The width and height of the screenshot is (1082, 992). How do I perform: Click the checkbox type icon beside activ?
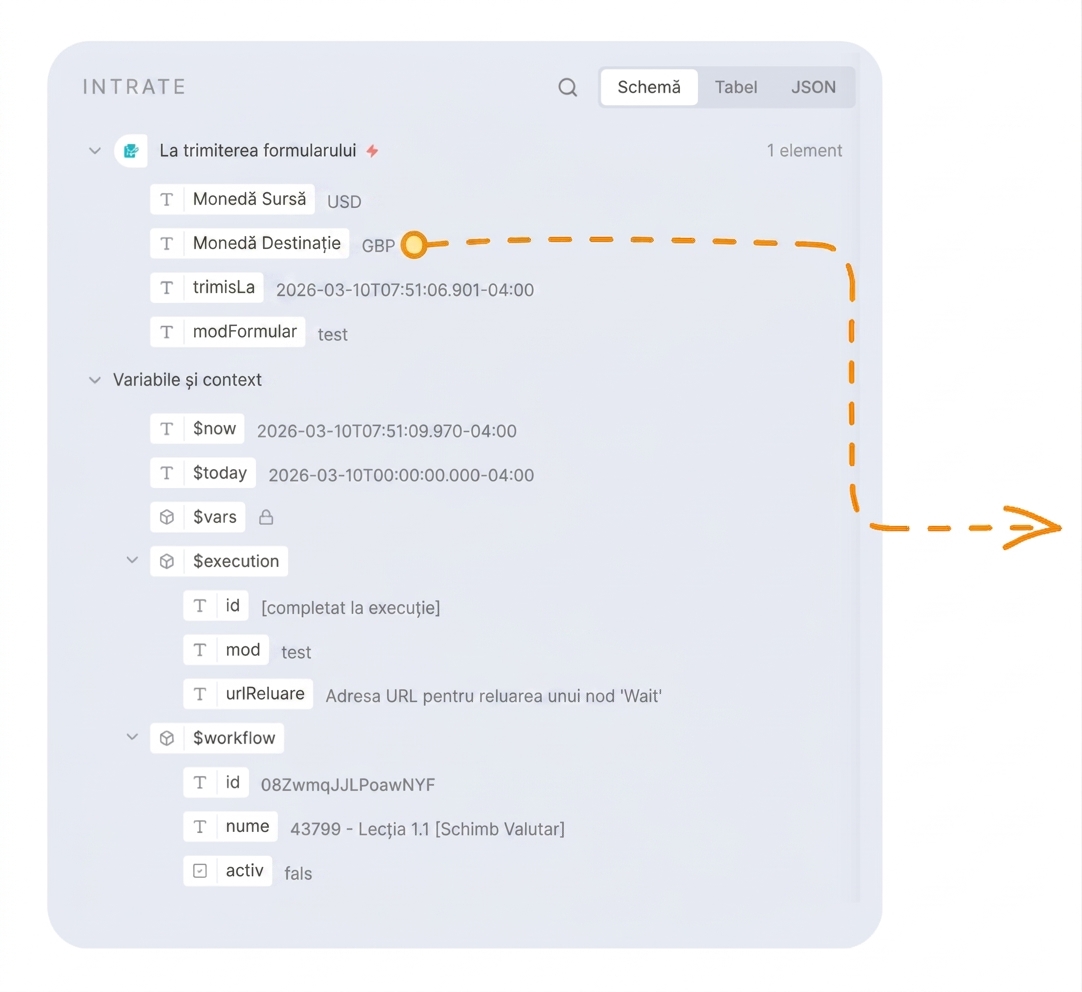200,871
